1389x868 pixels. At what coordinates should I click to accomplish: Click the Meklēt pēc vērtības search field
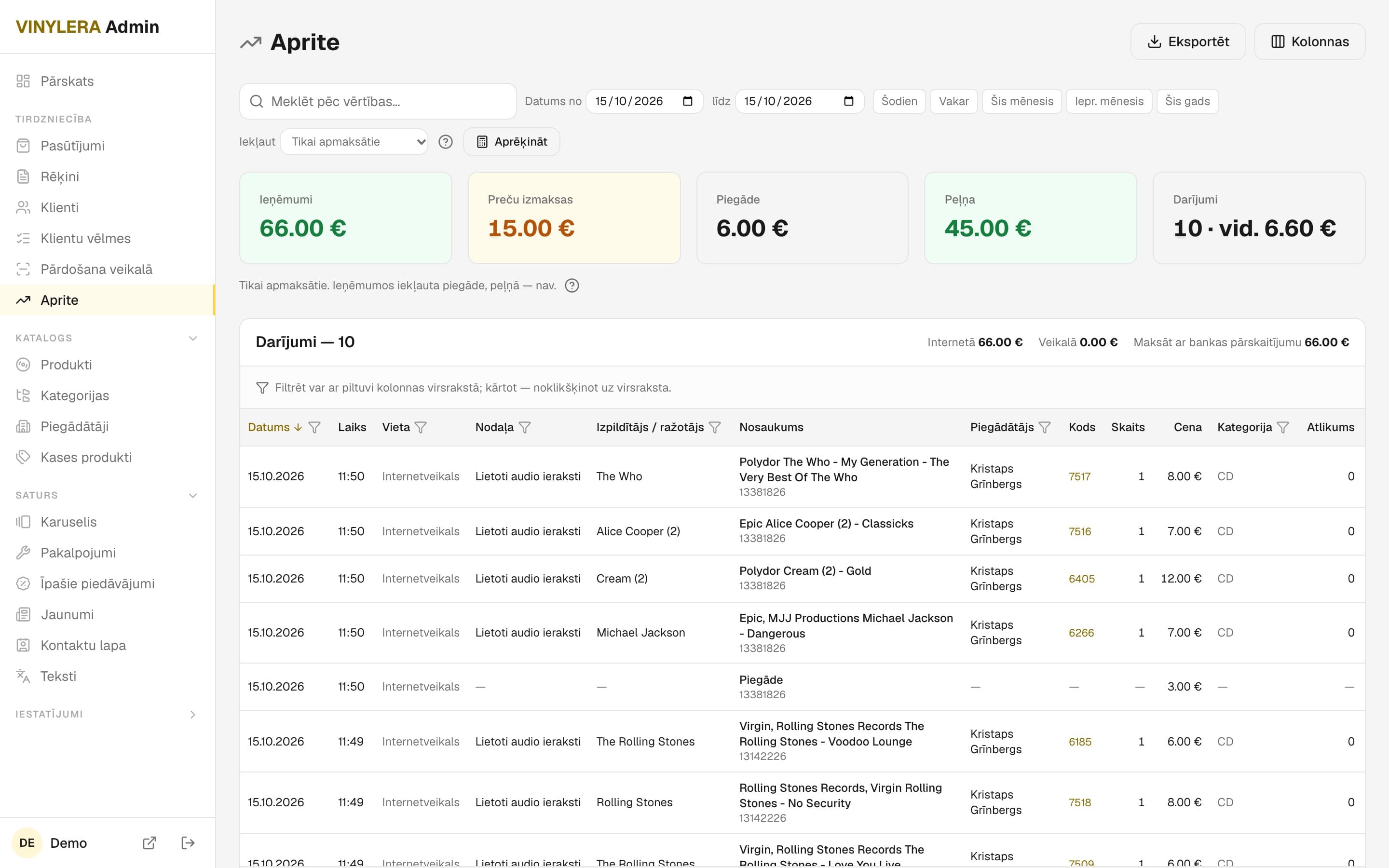[378, 101]
